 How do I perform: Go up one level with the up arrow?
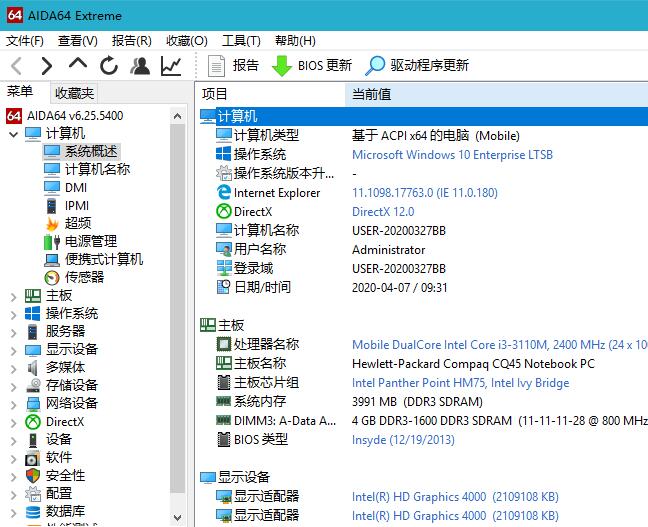[78, 65]
